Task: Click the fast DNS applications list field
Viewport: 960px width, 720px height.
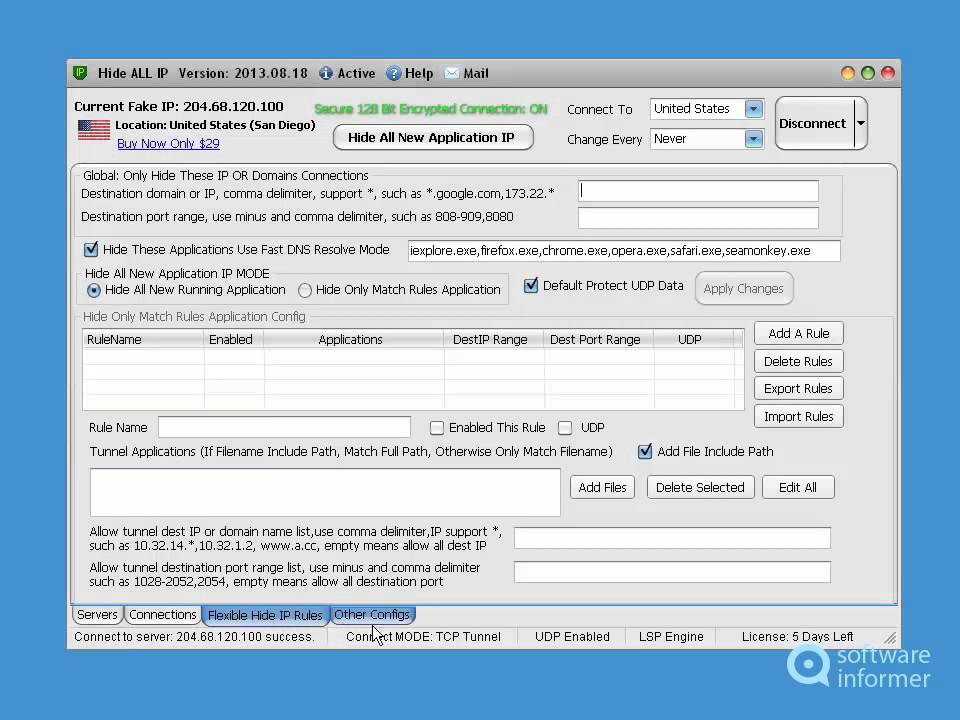Action: tap(624, 250)
